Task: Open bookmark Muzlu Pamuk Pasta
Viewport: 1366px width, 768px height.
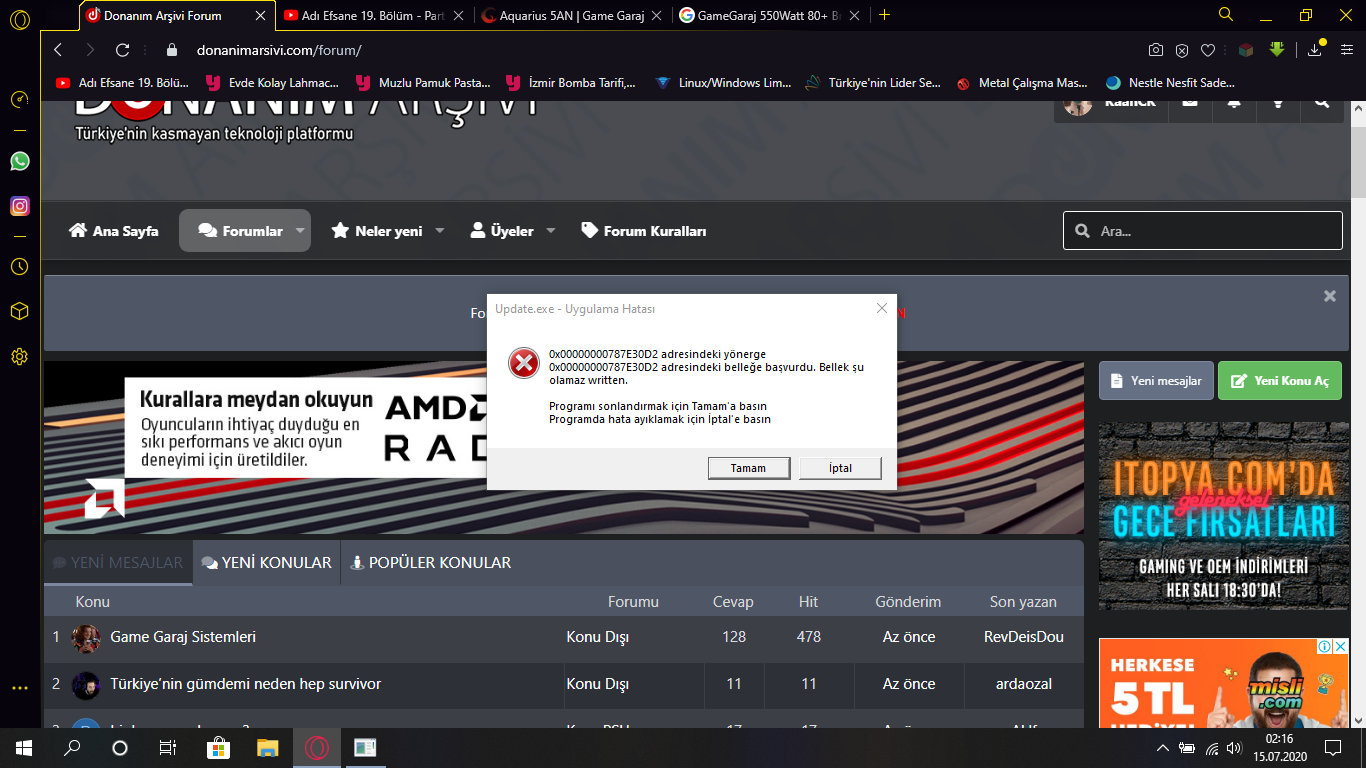Action: coord(422,83)
